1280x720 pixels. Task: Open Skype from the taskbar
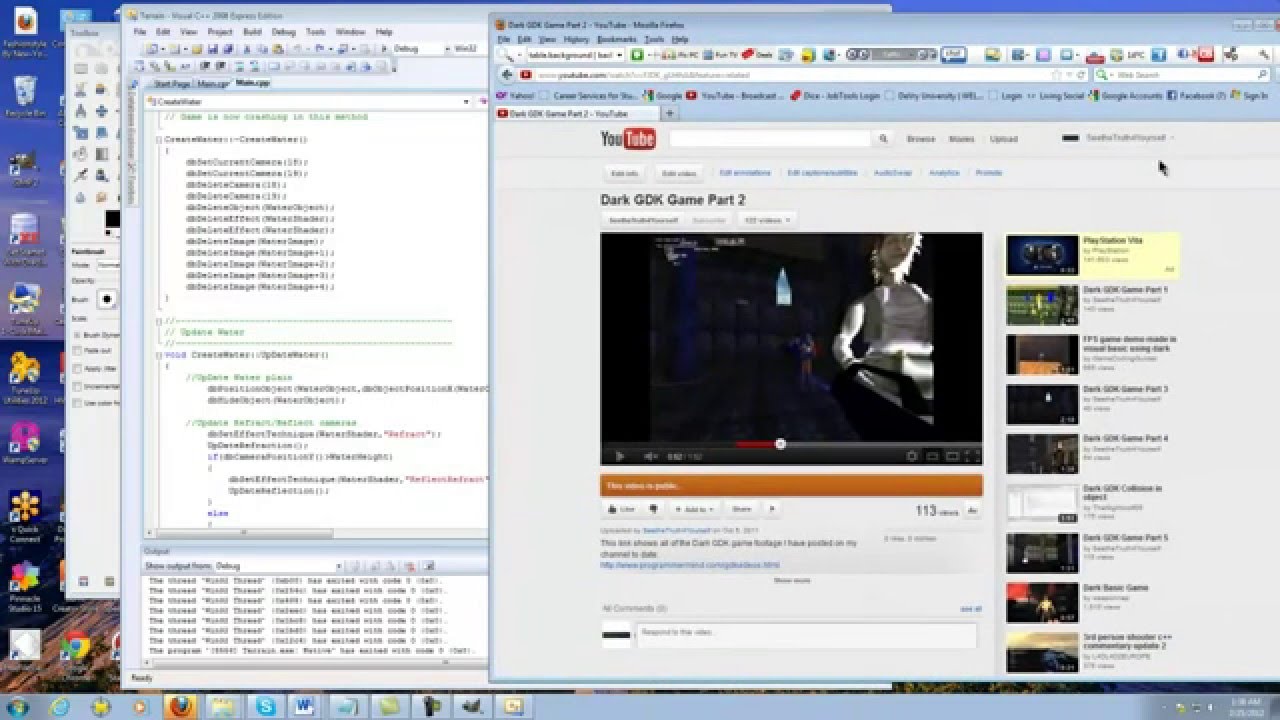click(265, 706)
